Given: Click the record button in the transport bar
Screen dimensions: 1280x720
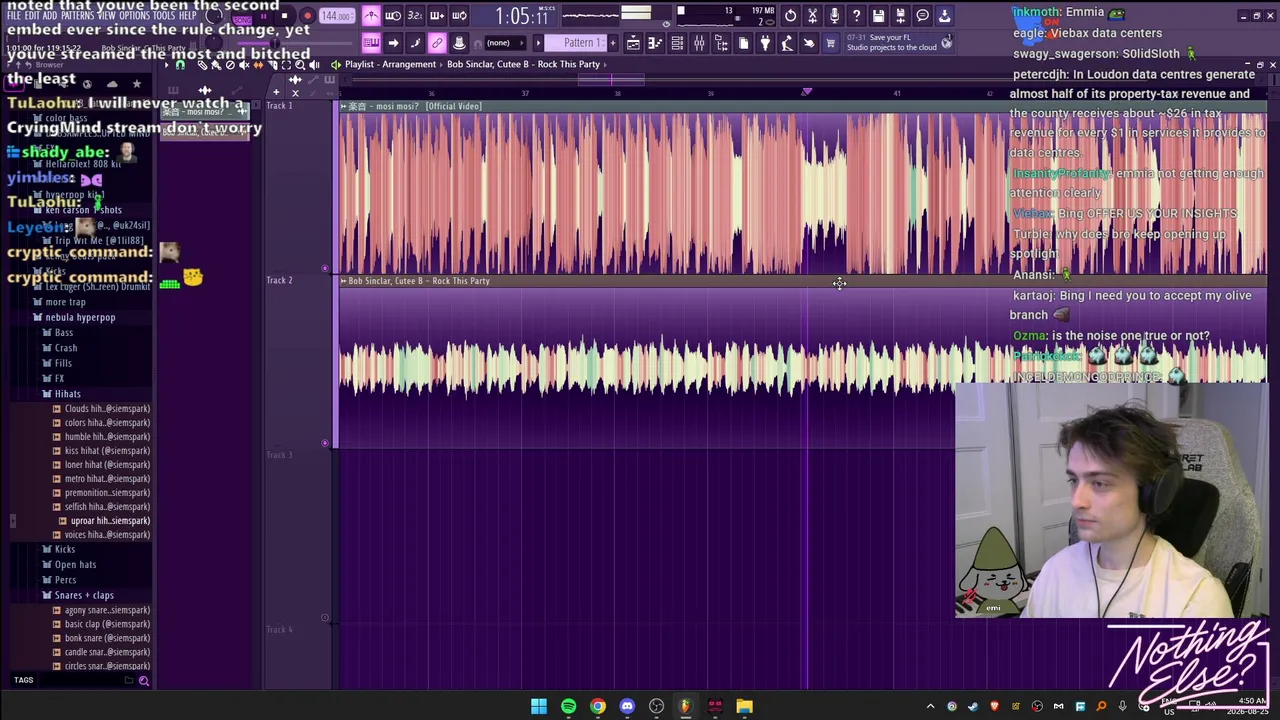Looking at the screenshot, I should point(307,16).
